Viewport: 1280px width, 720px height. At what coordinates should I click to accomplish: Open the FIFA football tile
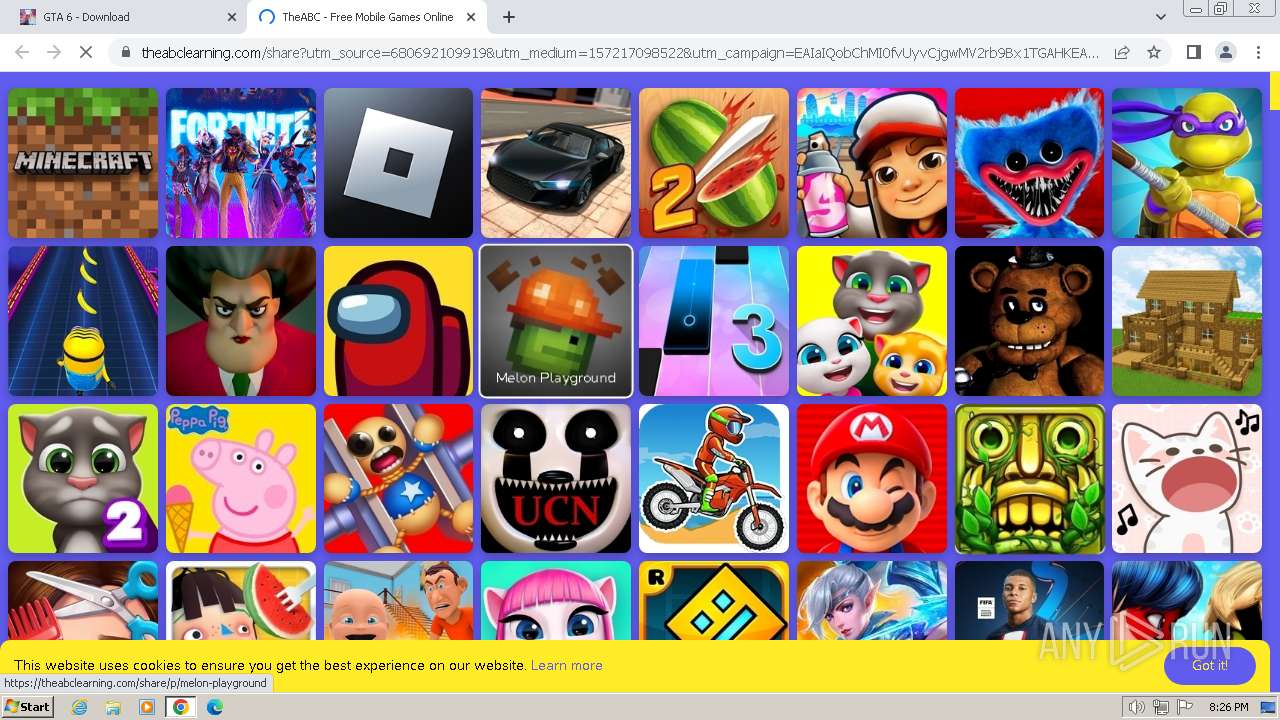click(1029, 600)
